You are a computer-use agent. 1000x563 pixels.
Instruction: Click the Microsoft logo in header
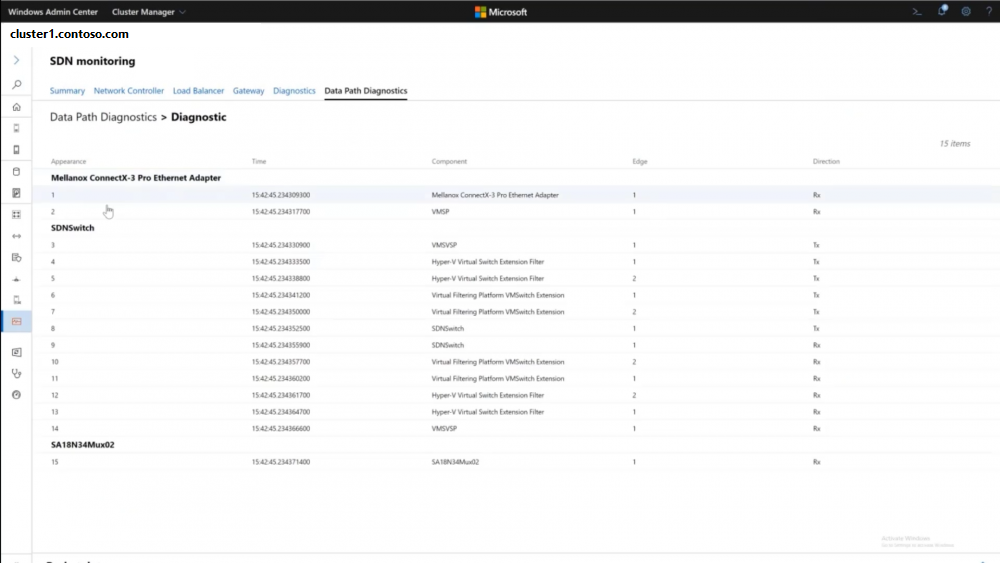[501, 11]
